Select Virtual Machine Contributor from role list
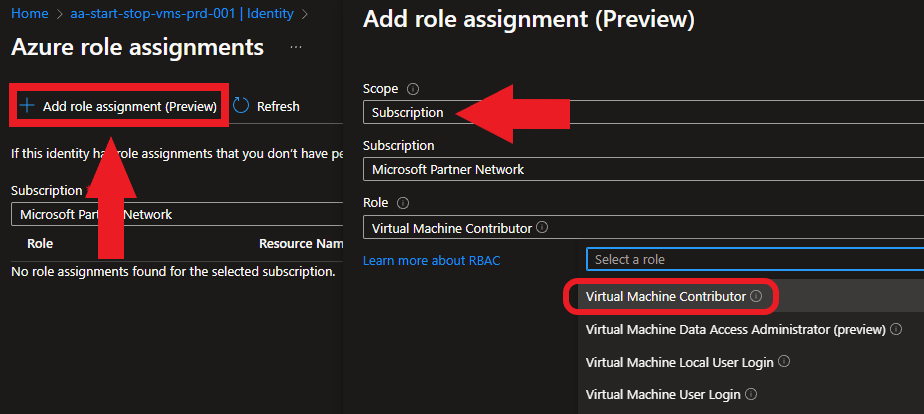The width and height of the screenshot is (924, 414). [665, 297]
